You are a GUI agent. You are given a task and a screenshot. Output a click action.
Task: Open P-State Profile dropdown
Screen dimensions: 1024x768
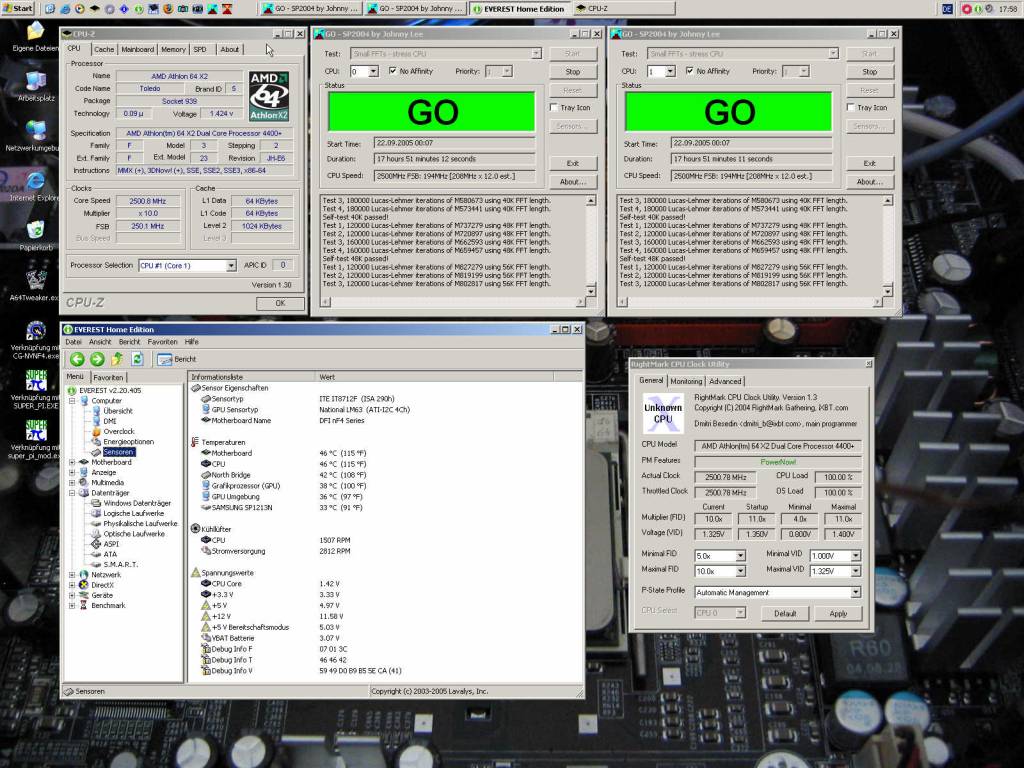tap(856, 592)
